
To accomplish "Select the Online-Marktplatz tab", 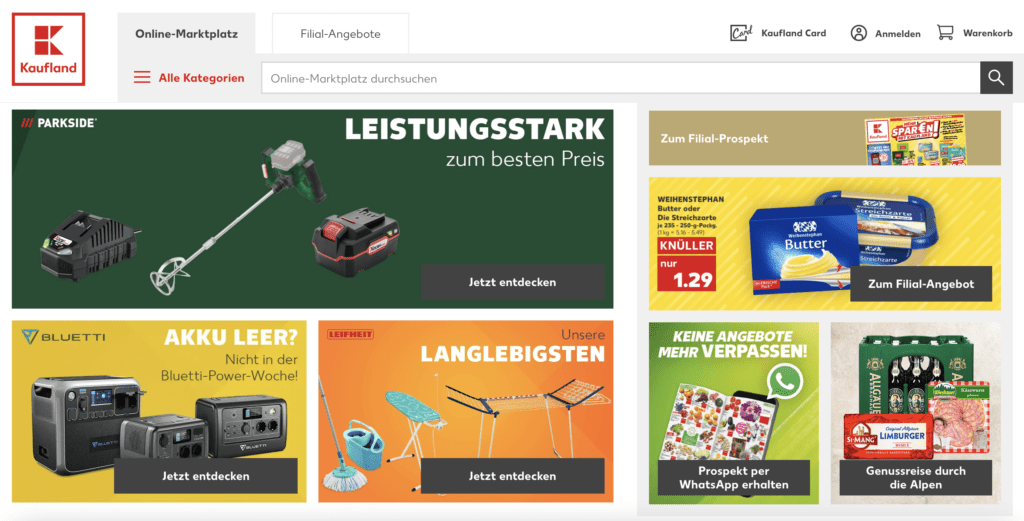I will [186, 33].
